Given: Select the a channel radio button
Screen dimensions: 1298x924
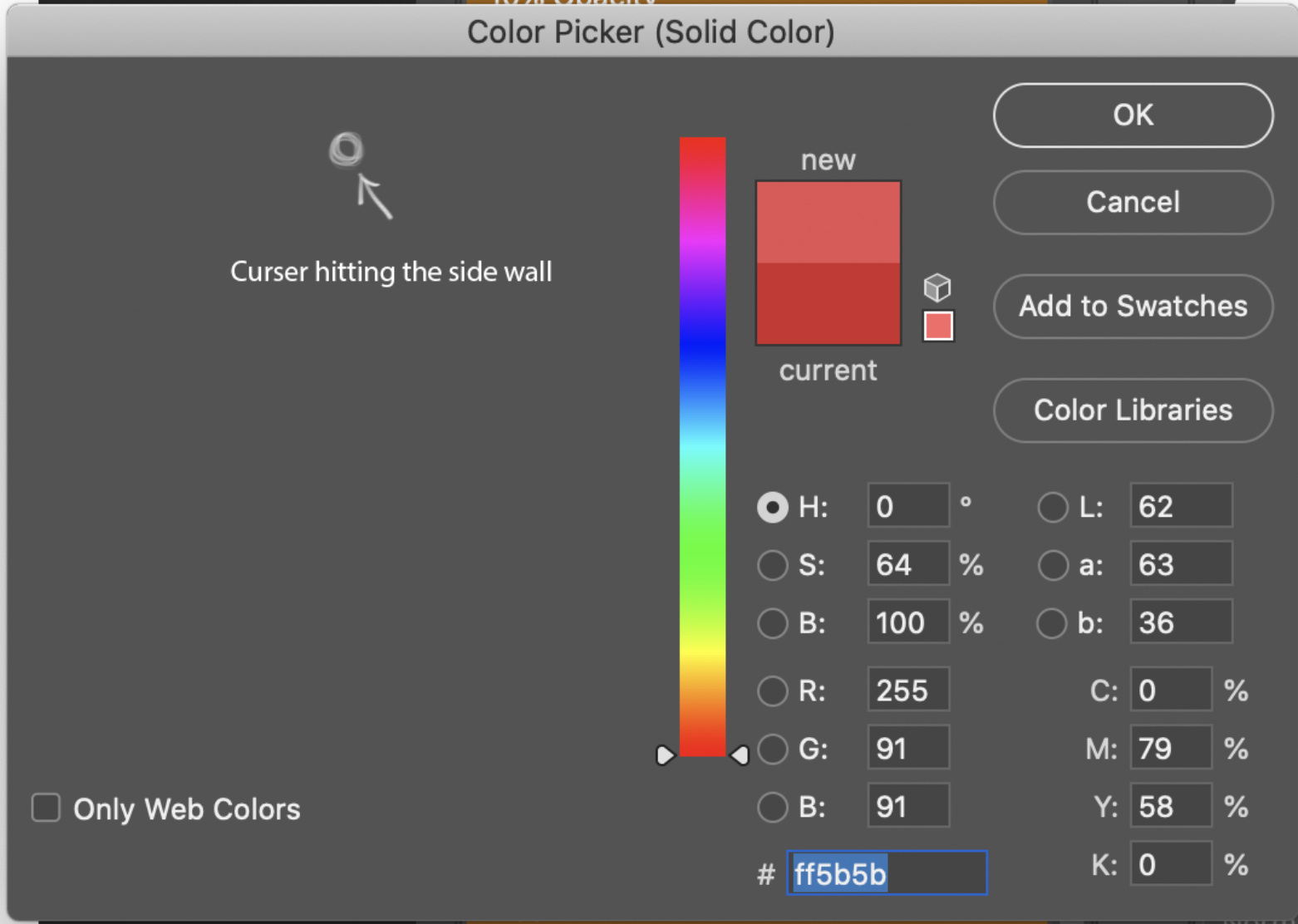Looking at the screenshot, I should [x=1053, y=565].
